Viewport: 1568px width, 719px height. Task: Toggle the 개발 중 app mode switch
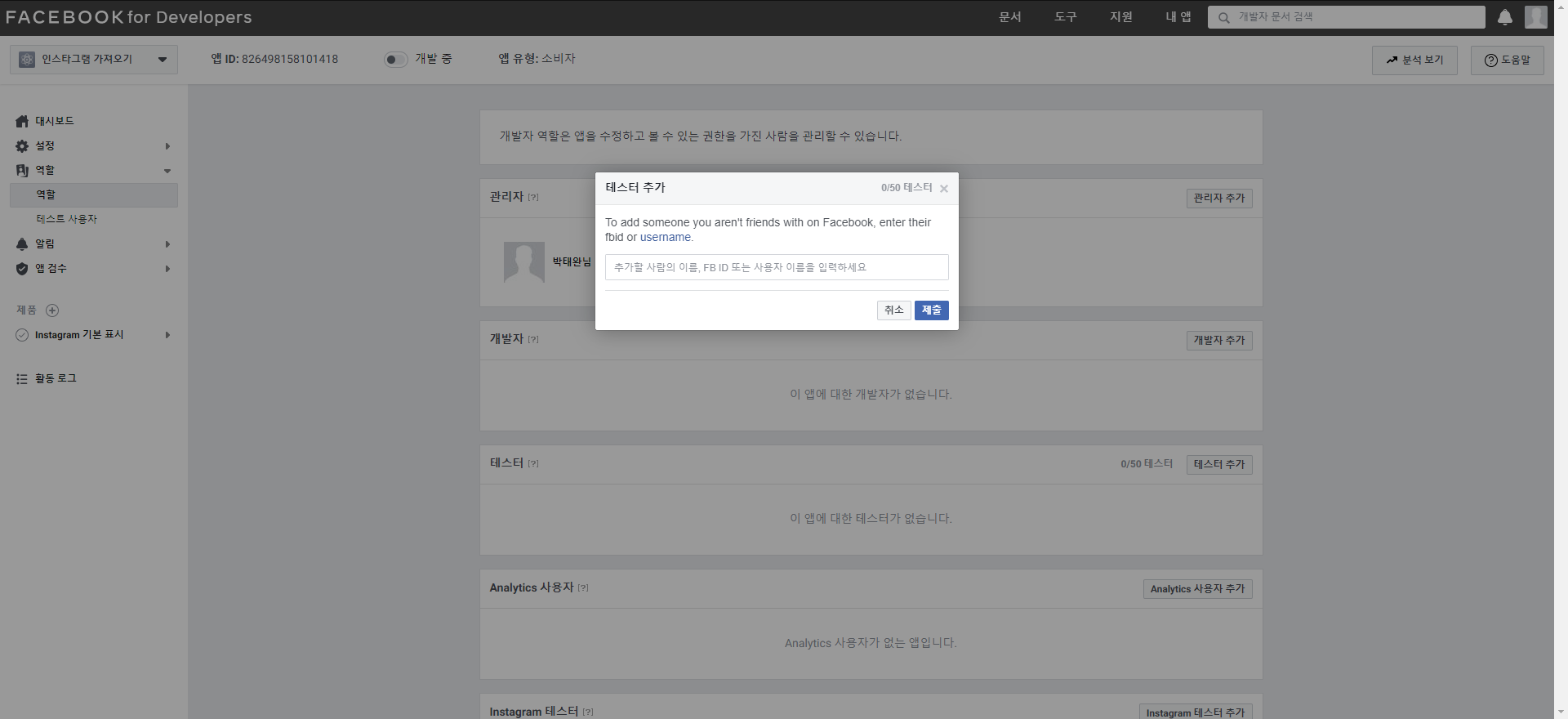pos(395,59)
